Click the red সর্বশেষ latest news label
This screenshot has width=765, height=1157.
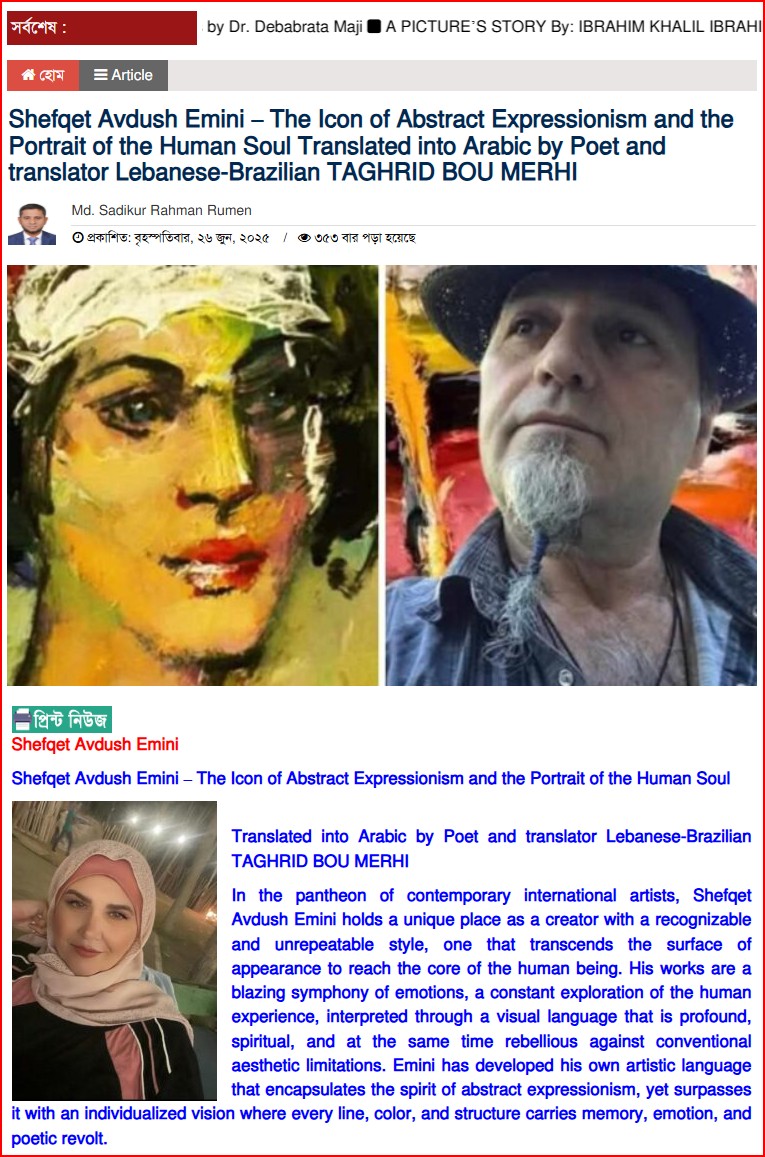(102, 28)
